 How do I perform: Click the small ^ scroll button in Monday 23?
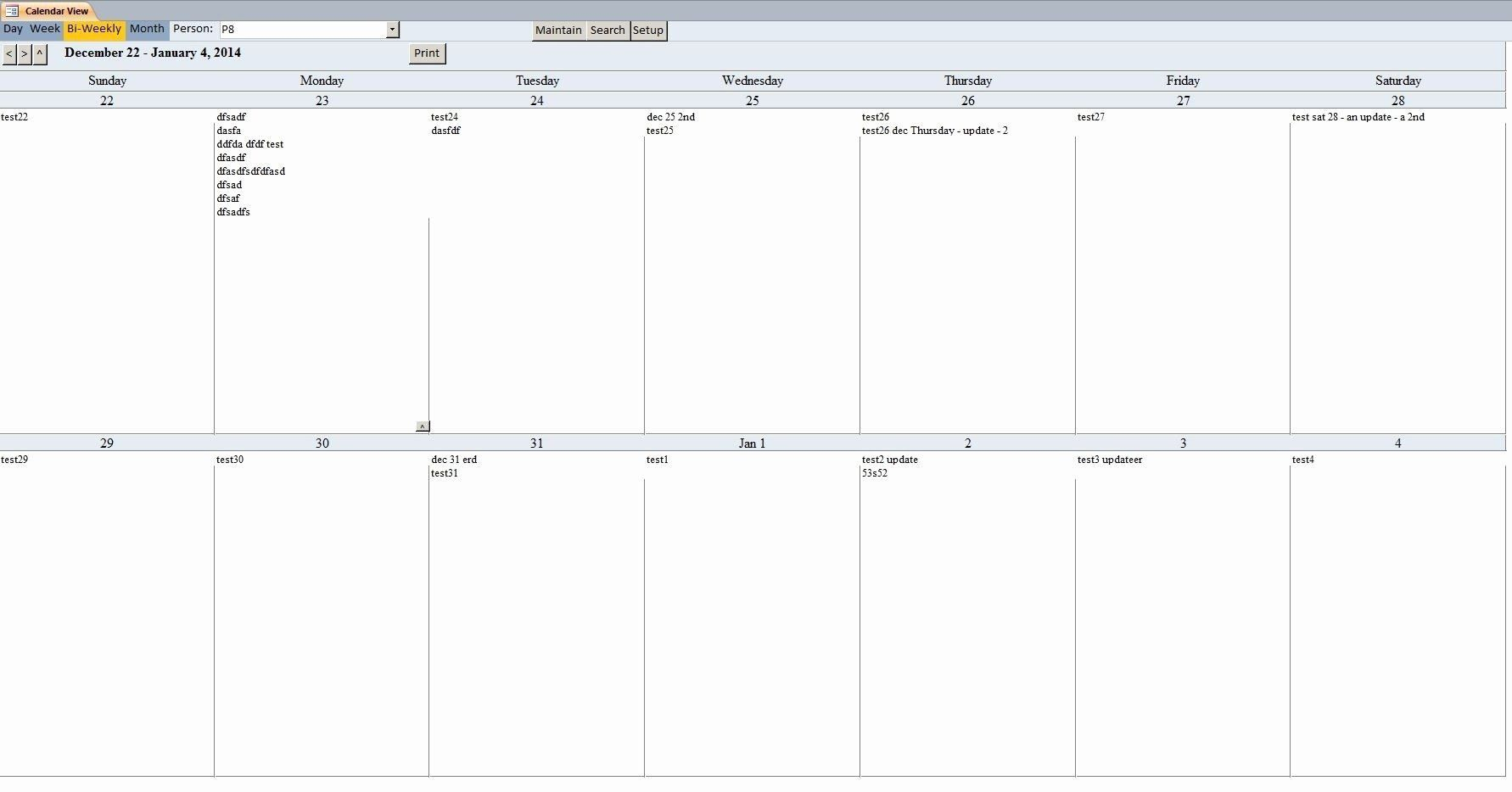(x=423, y=427)
